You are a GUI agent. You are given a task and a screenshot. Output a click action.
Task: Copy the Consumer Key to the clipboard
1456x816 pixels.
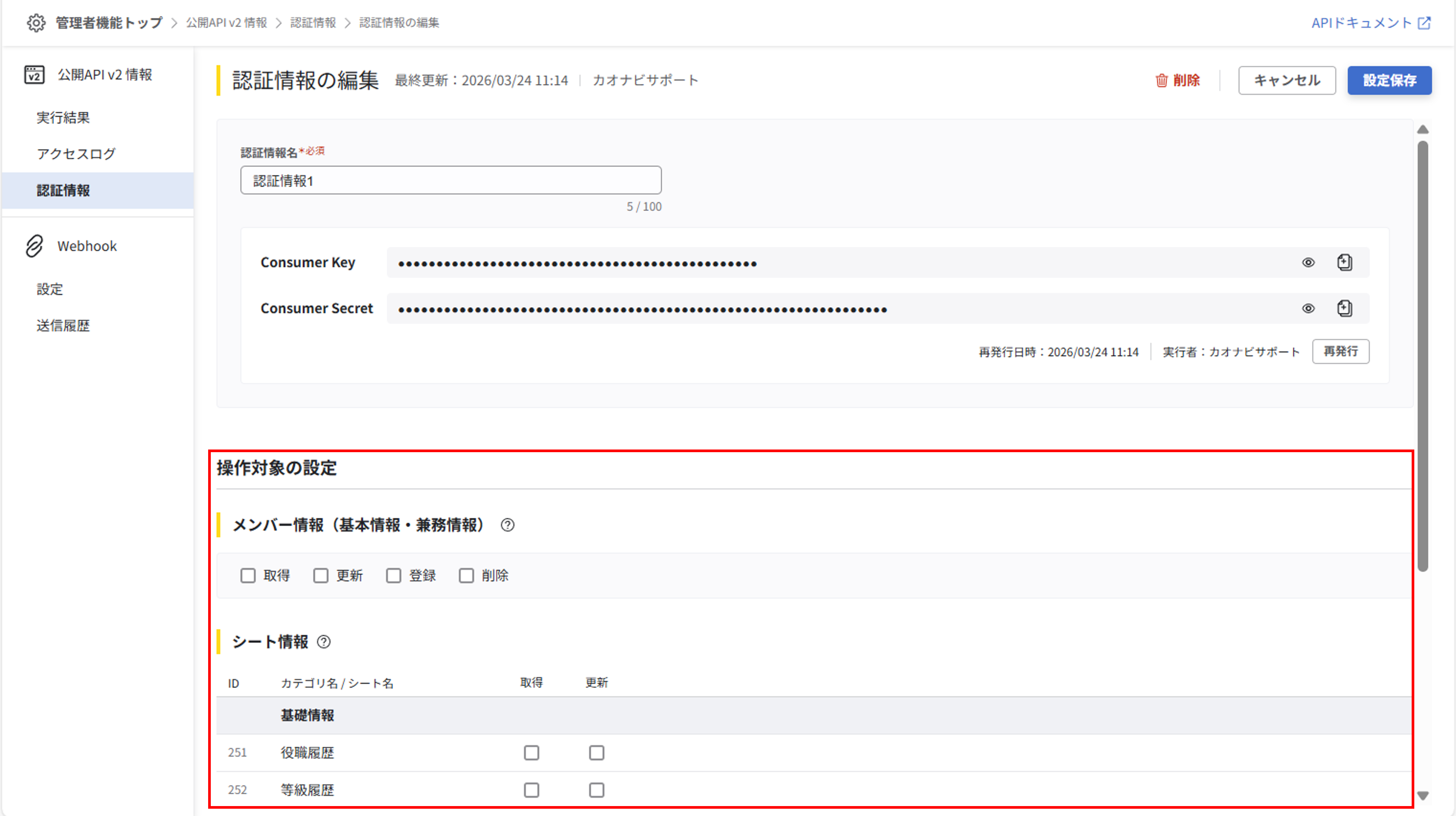click(x=1345, y=262)
